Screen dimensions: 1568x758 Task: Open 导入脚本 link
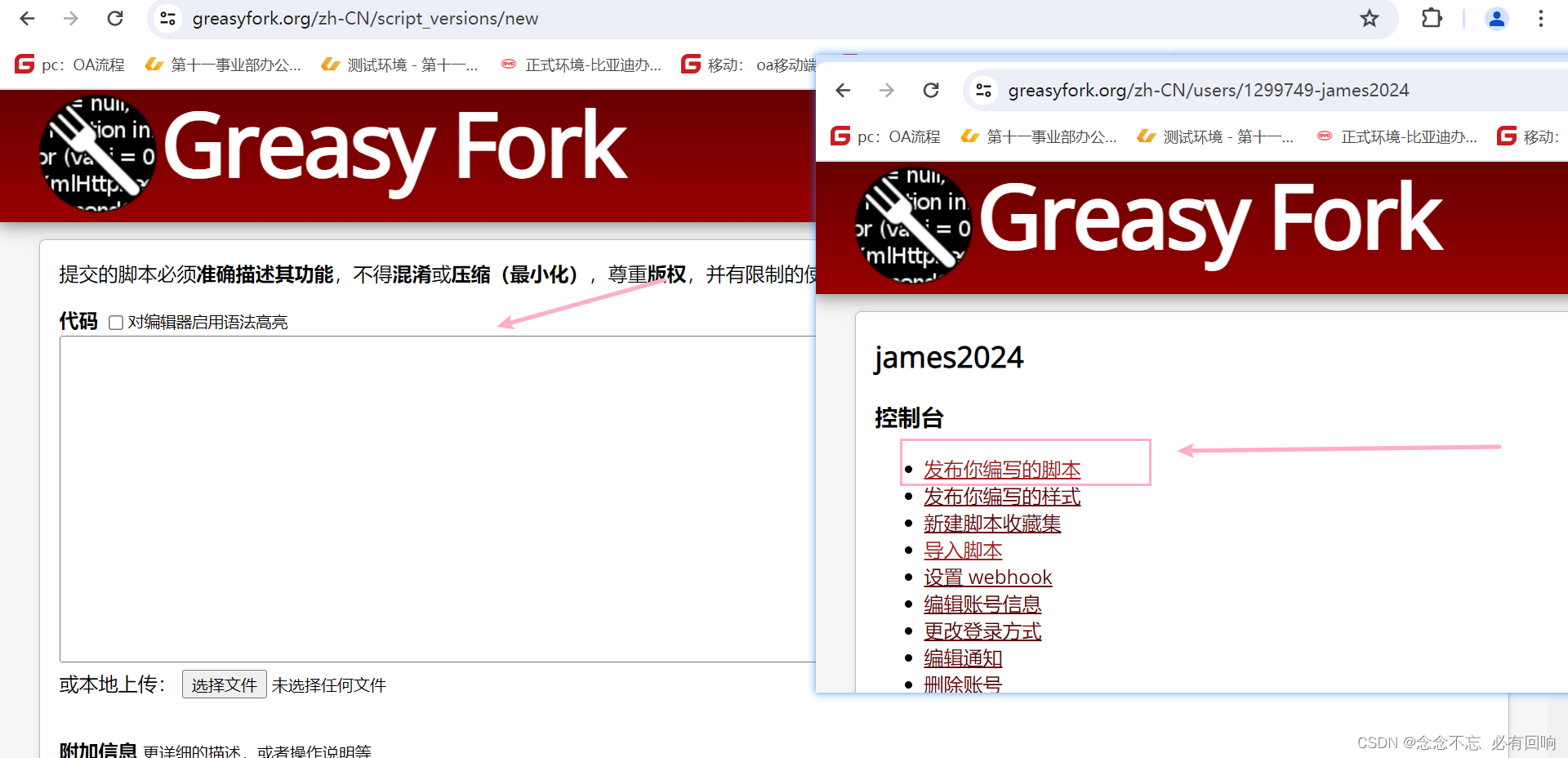963,551
